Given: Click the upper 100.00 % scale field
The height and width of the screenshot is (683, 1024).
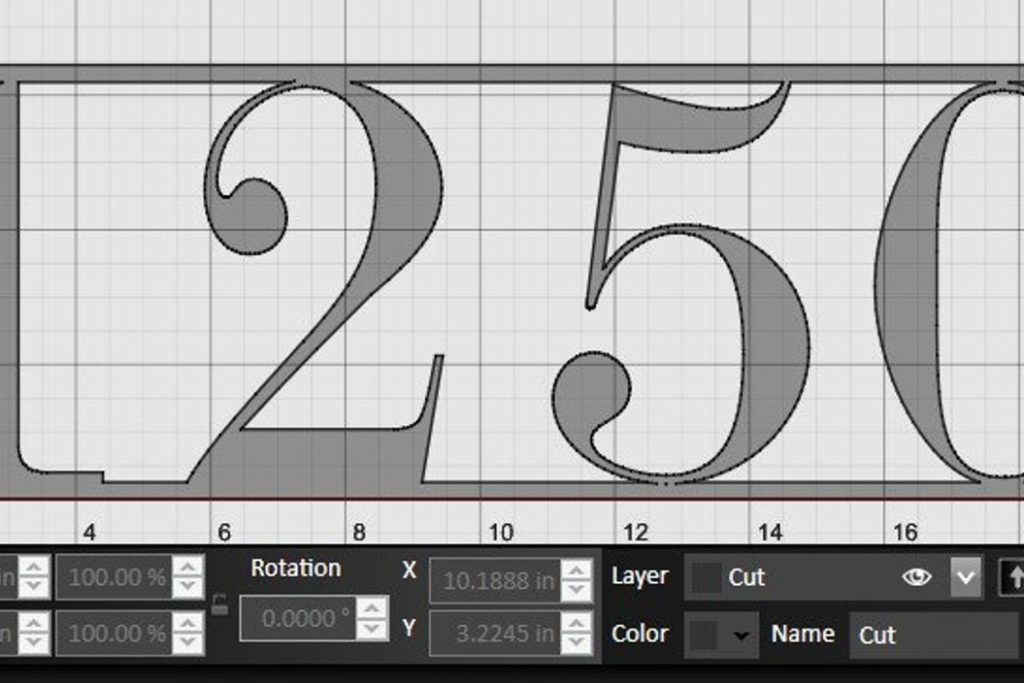Looking at the screenshot, I should (114, 577).
